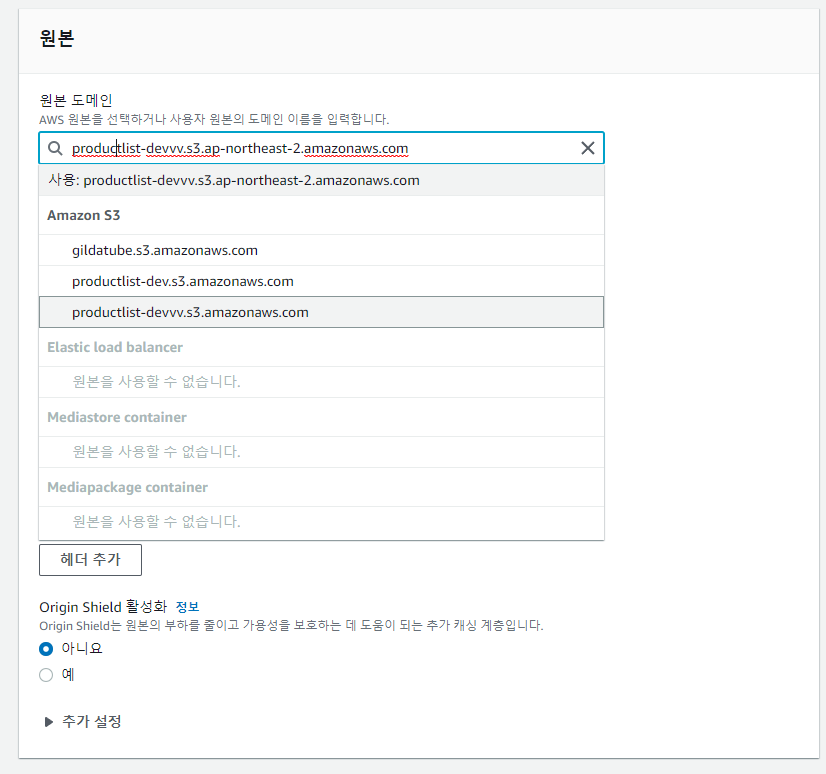
Task: Choose '사용: productlist-devvv.s3.ap-northeast-2.amazonaws.com' option
Action: [321, 180]
